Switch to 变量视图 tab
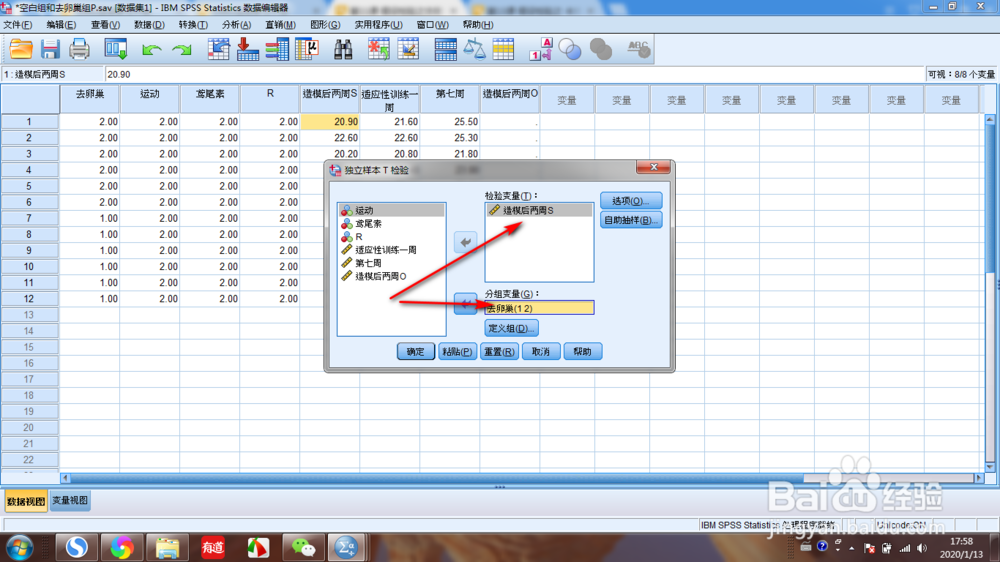 [70, 501]
